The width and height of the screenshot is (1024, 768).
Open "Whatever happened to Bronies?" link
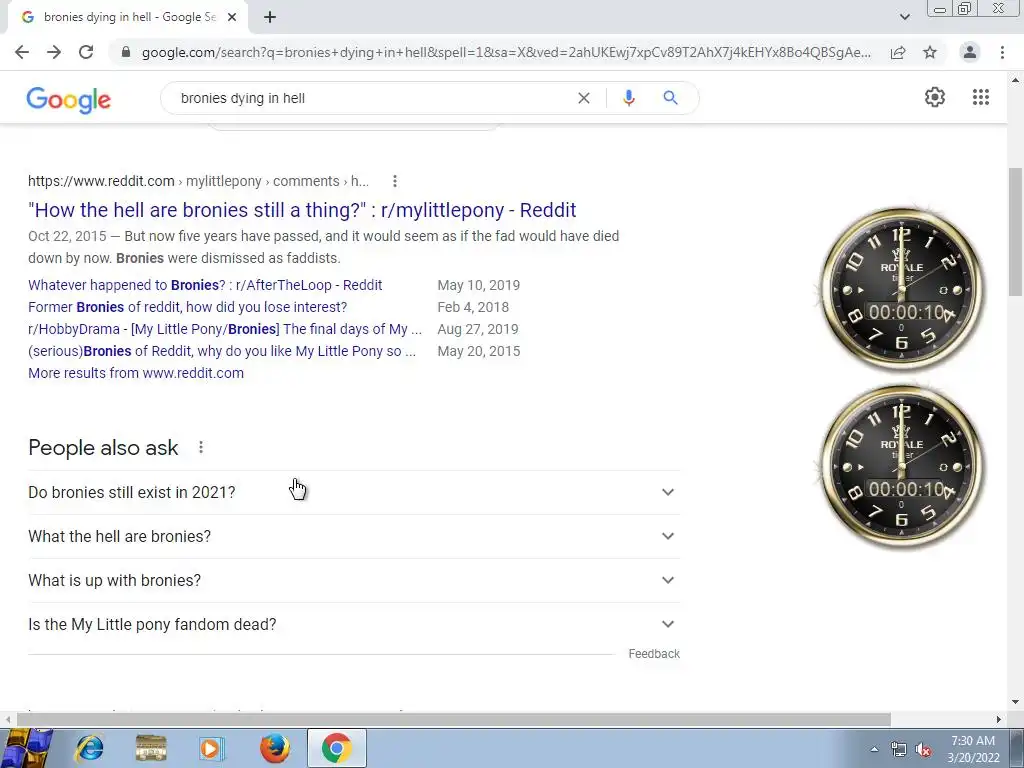tap(205, 285)
